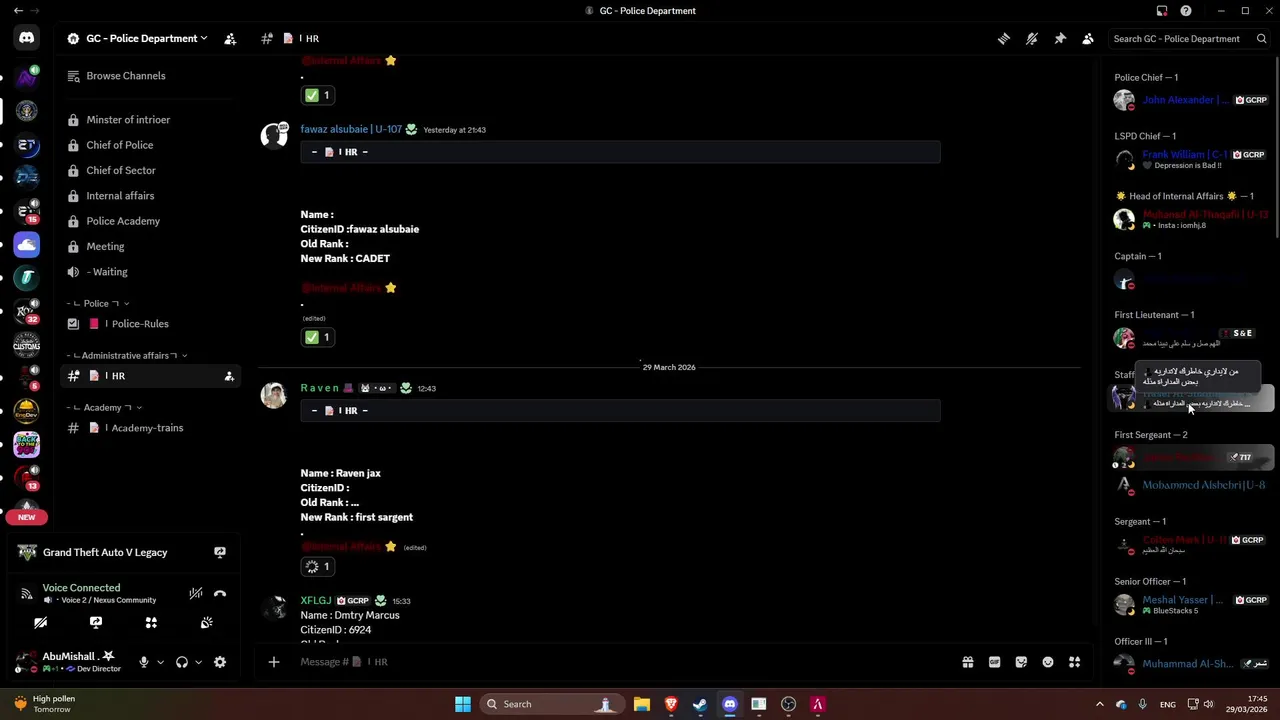Open the Academy-trains channel
This screenshot has height=720, width=1280.
pyautogui.click(x=147, y=428)
